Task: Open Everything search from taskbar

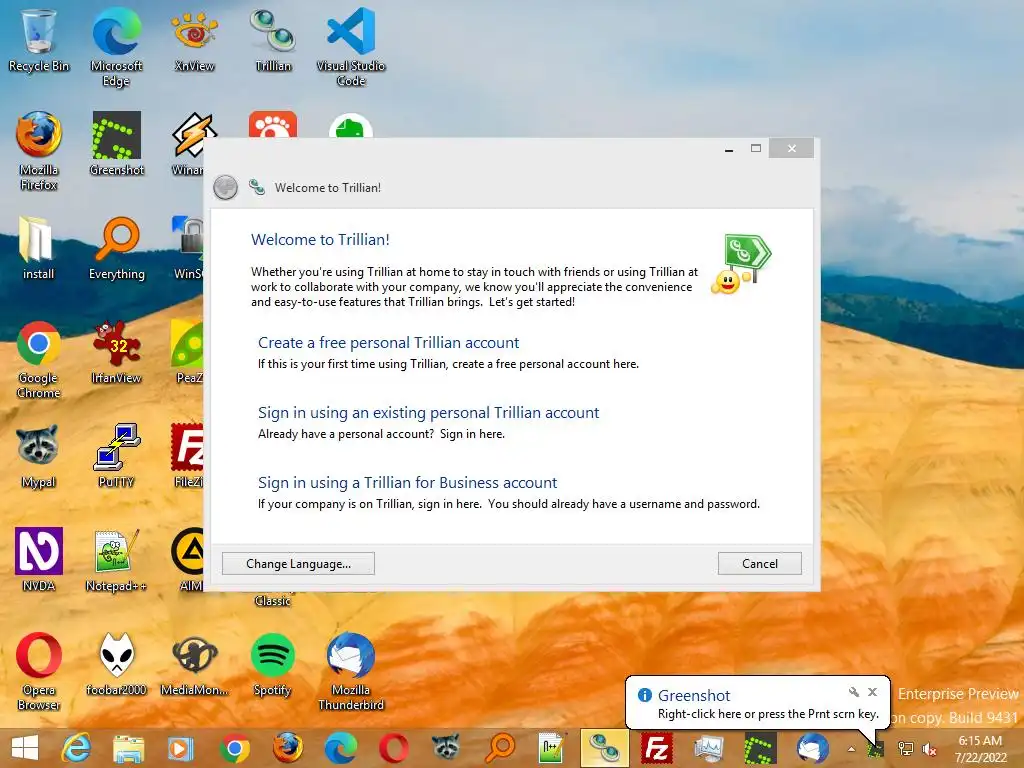Action: (x=500, y=748)
